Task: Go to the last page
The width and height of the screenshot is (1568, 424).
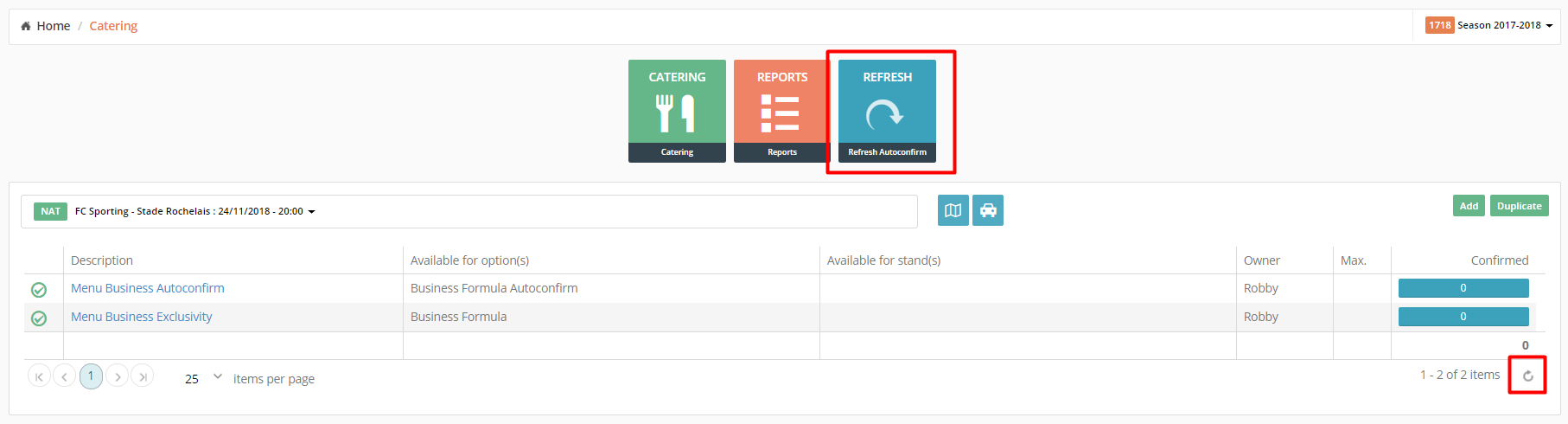Action: click(x=143, y=376)
